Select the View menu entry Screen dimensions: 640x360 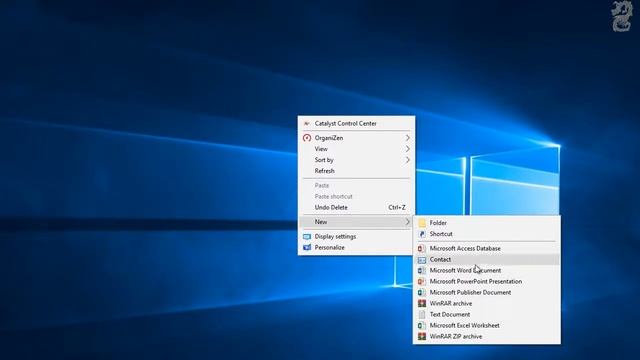click(x=356, y=149)
